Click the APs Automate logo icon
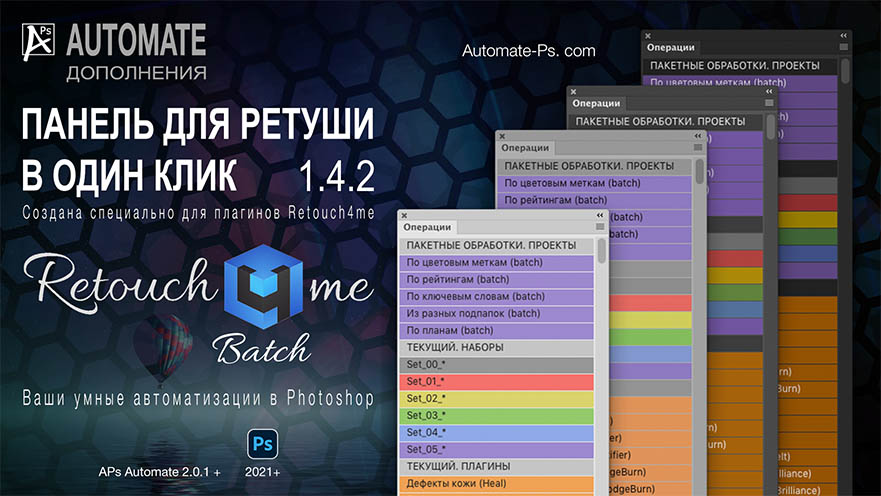The width and height of the screenshot is (881, 496). (x=38, y=41)
